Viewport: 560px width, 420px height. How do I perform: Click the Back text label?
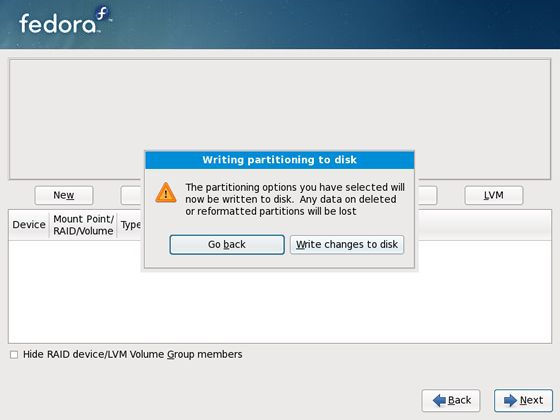(x=460, y=400)
